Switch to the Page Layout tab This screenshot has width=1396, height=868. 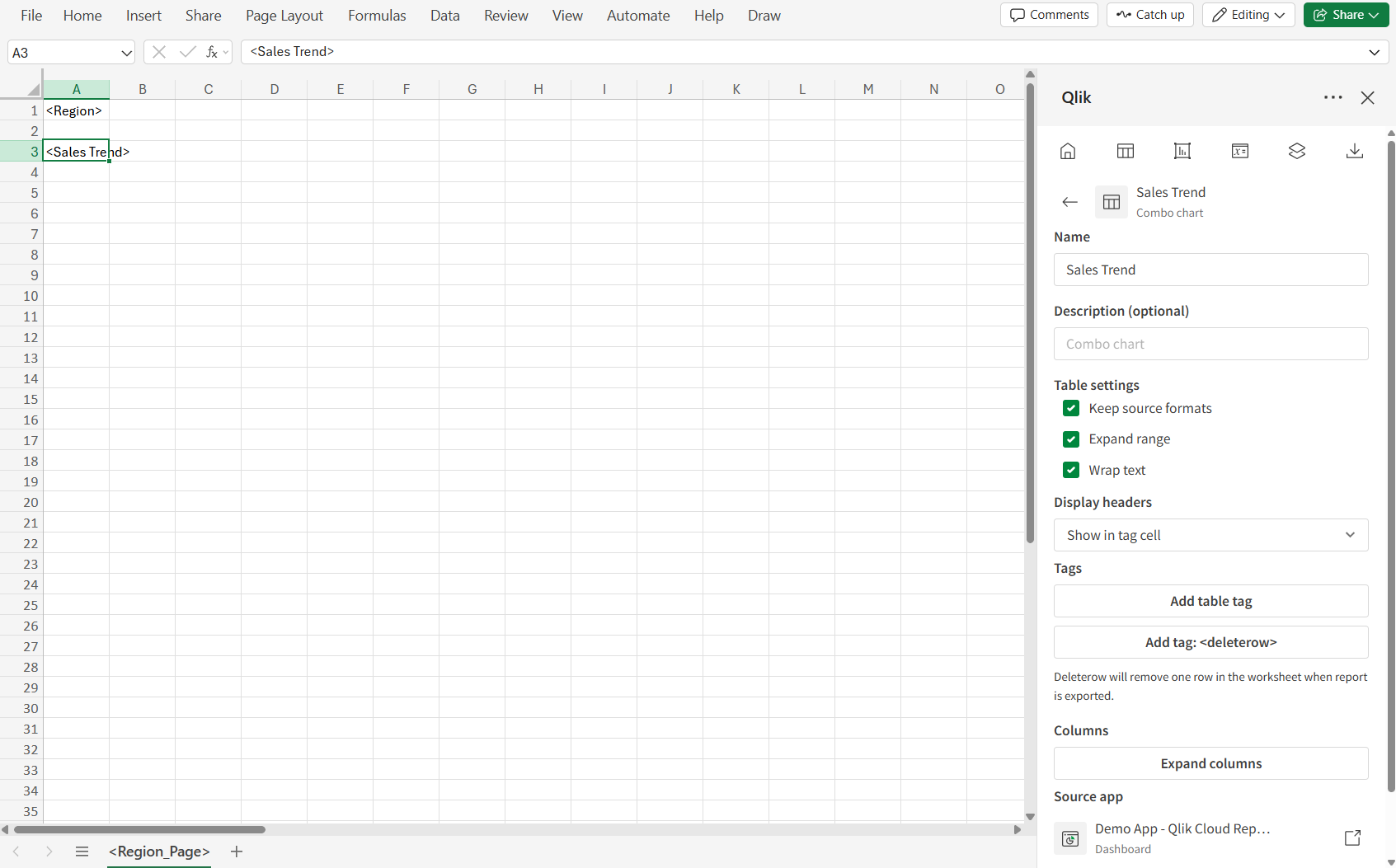pos(284,16)
